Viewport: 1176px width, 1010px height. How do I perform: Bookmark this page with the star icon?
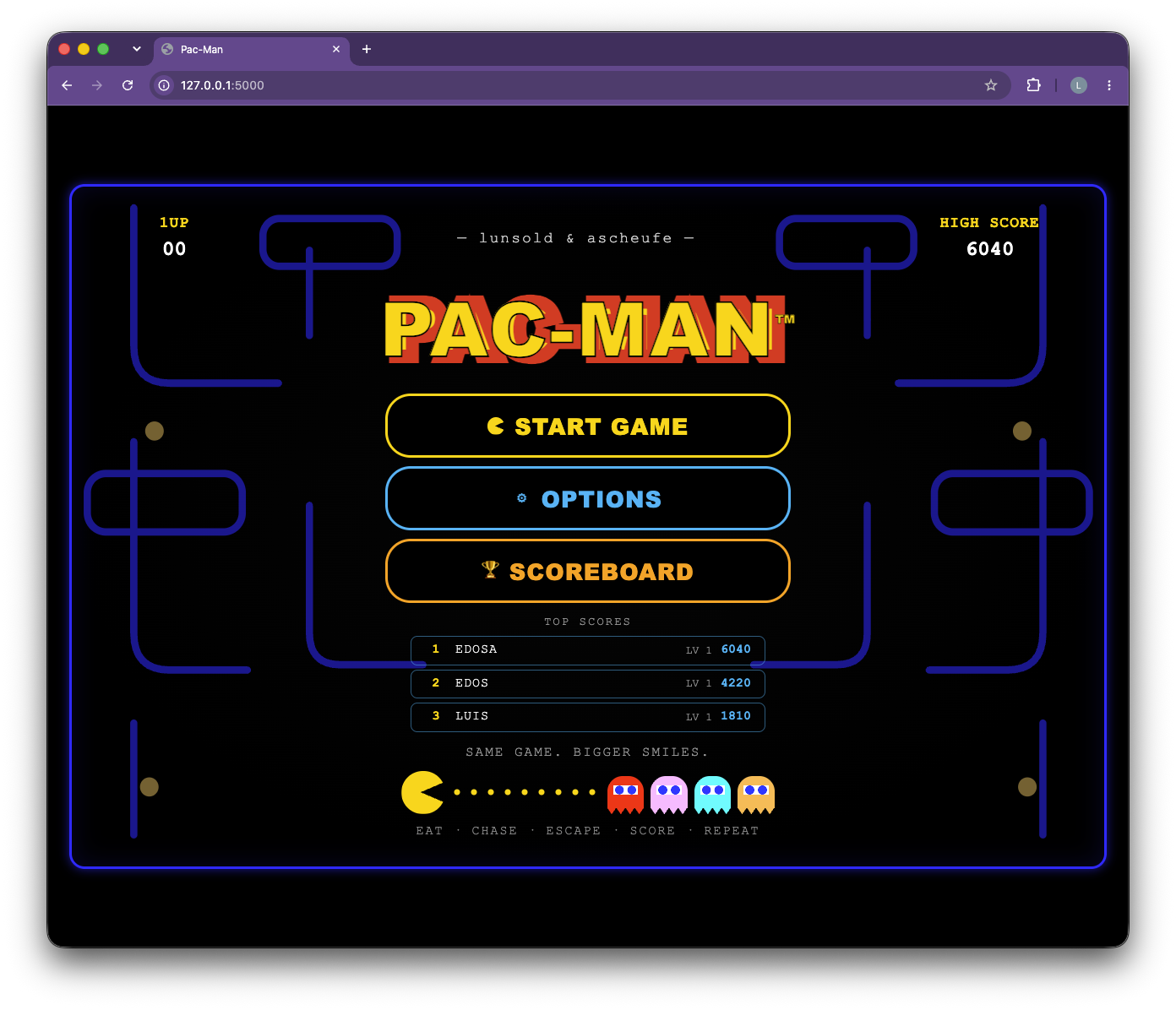click(991, 85)
